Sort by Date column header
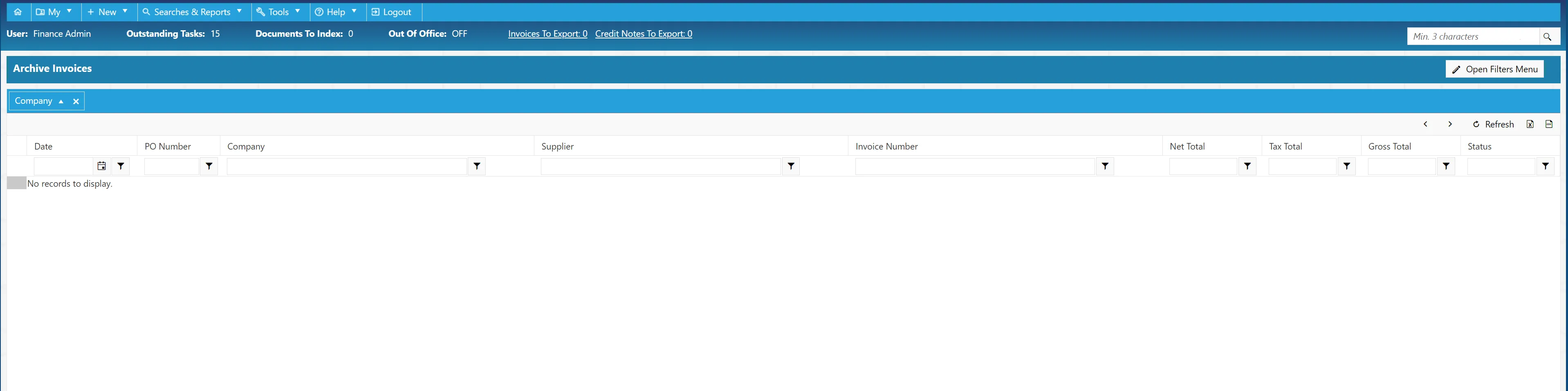 [x=43, y=147]
